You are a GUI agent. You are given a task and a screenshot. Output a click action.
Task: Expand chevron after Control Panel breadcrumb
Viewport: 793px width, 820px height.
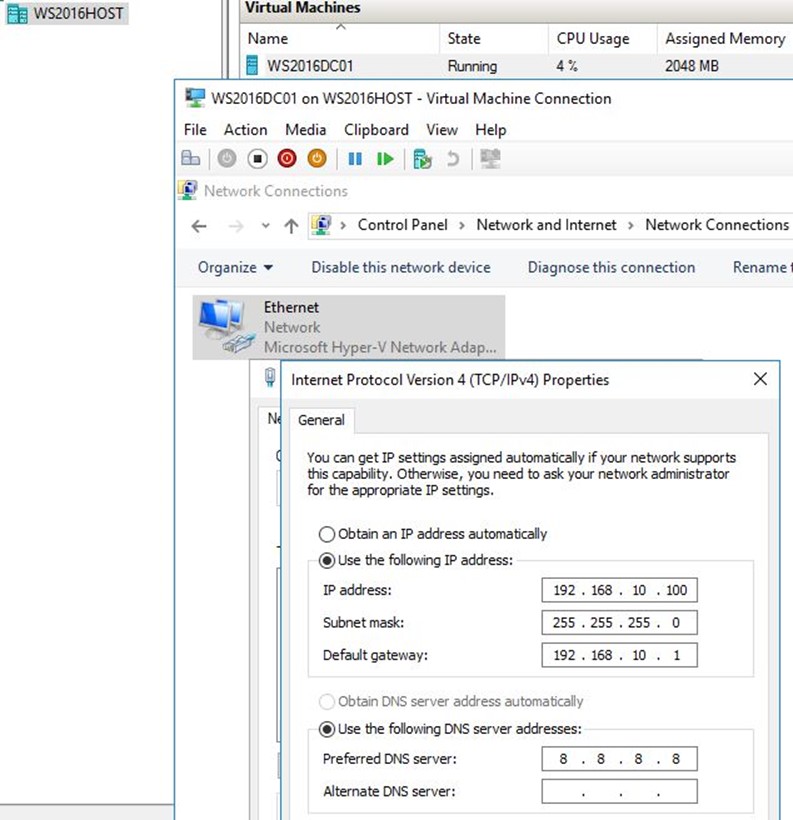(462, 225)
